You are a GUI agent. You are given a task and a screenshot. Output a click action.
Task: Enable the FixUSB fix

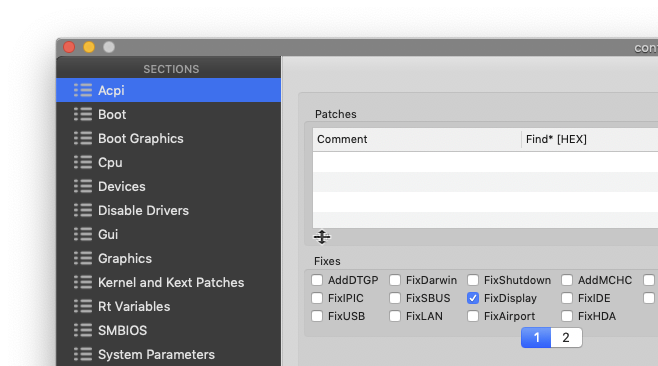pyautogui.click(x=317, y=316)
